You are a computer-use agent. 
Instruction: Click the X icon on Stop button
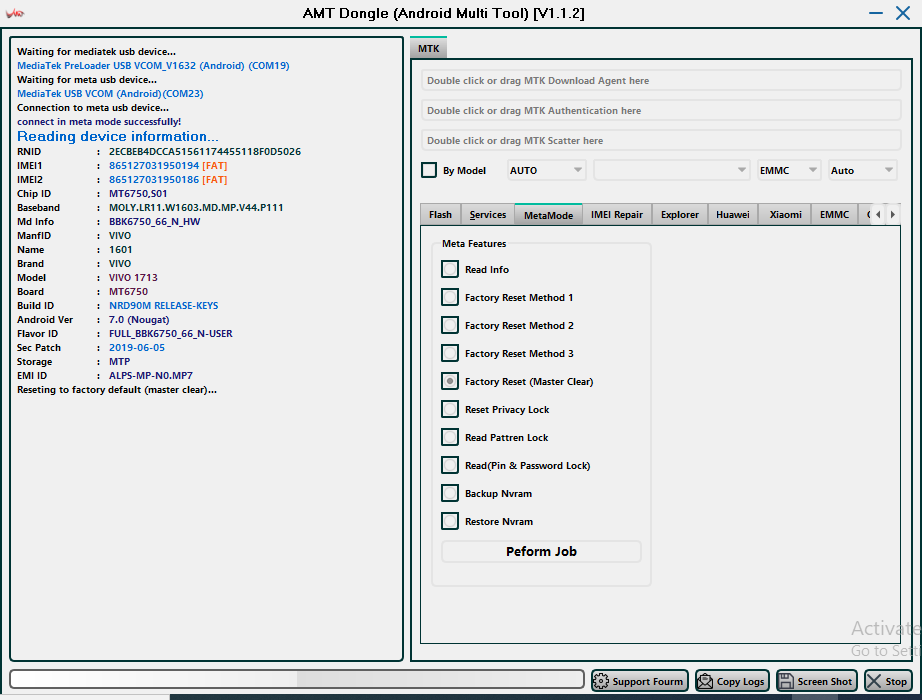(874, 681)
